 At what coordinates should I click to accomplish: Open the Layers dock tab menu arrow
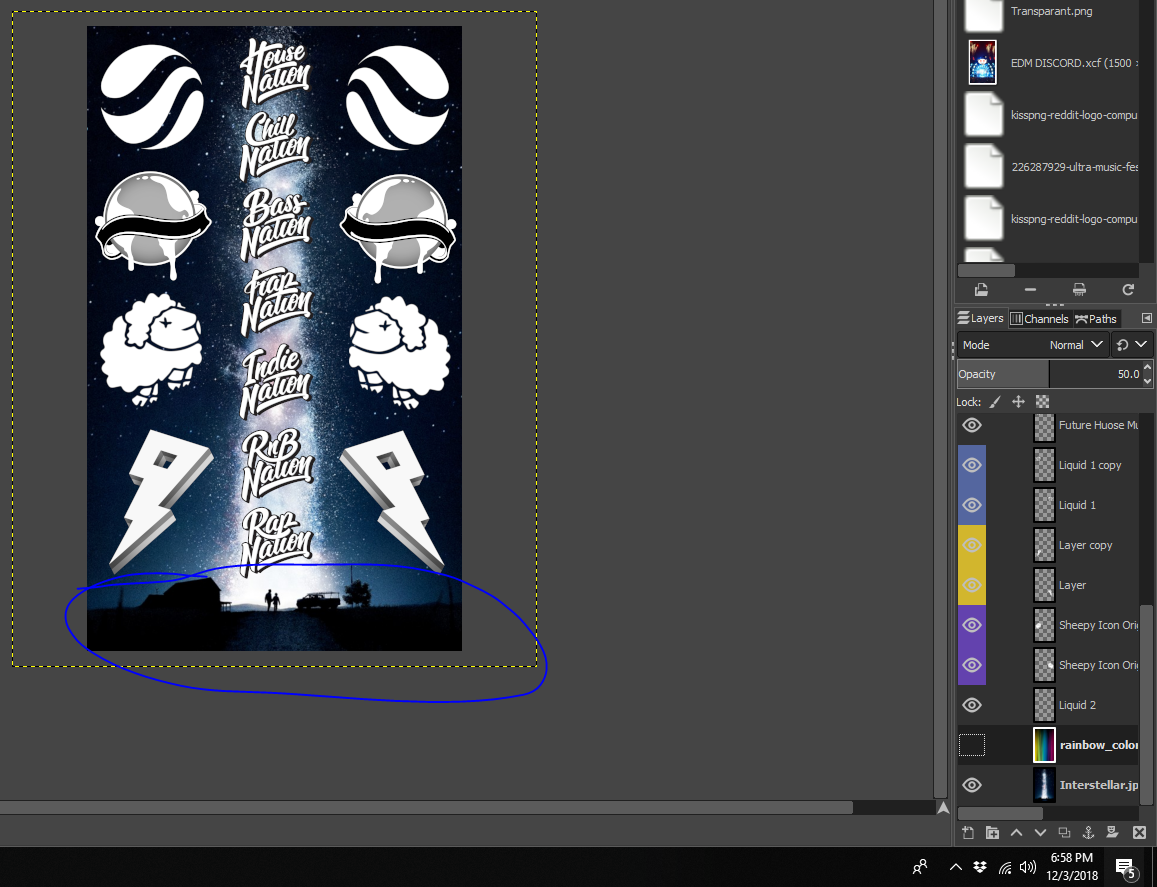pyautogui.click(x=1146, y=318)
